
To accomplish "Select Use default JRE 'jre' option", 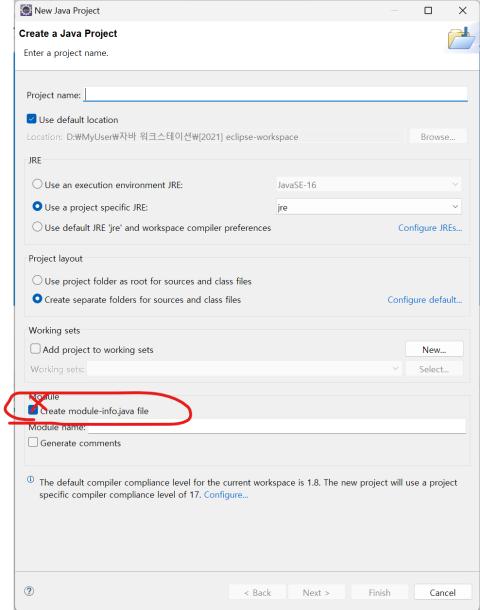I will click(37, 227).
